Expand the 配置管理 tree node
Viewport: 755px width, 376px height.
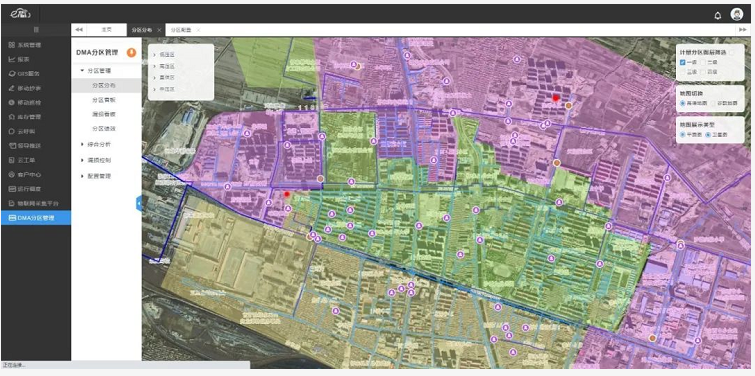tap(82, 176)
